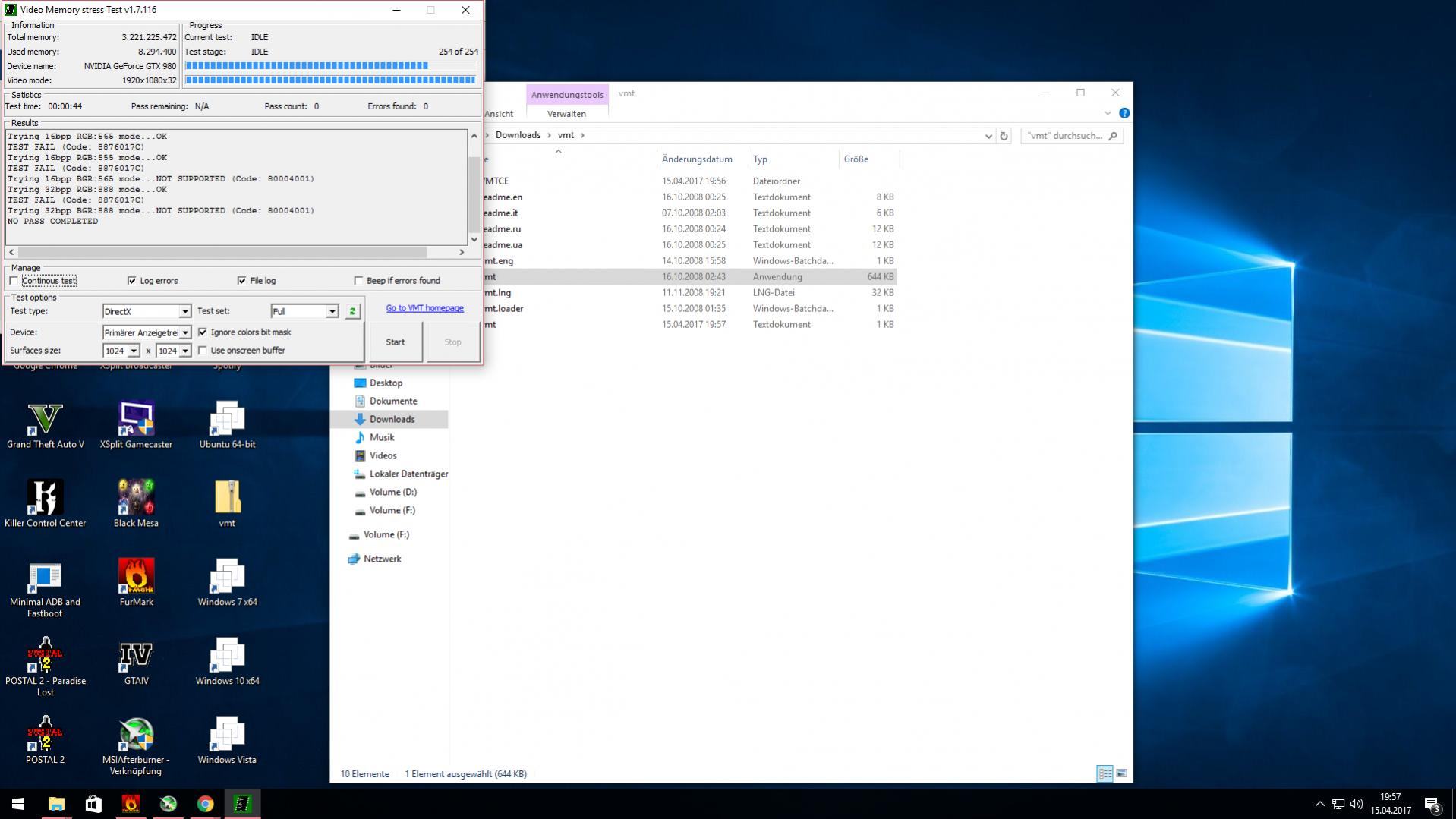Open Microsoft Store taskbar icon

point(93,804)
